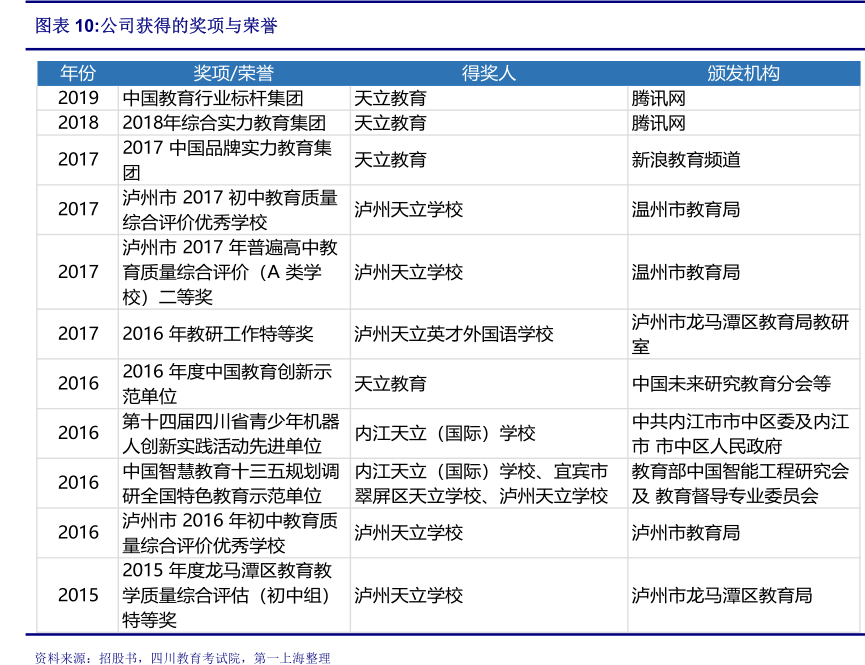Select the year cell 2015
The image size is (865, 665).
(x=78, y=595)
